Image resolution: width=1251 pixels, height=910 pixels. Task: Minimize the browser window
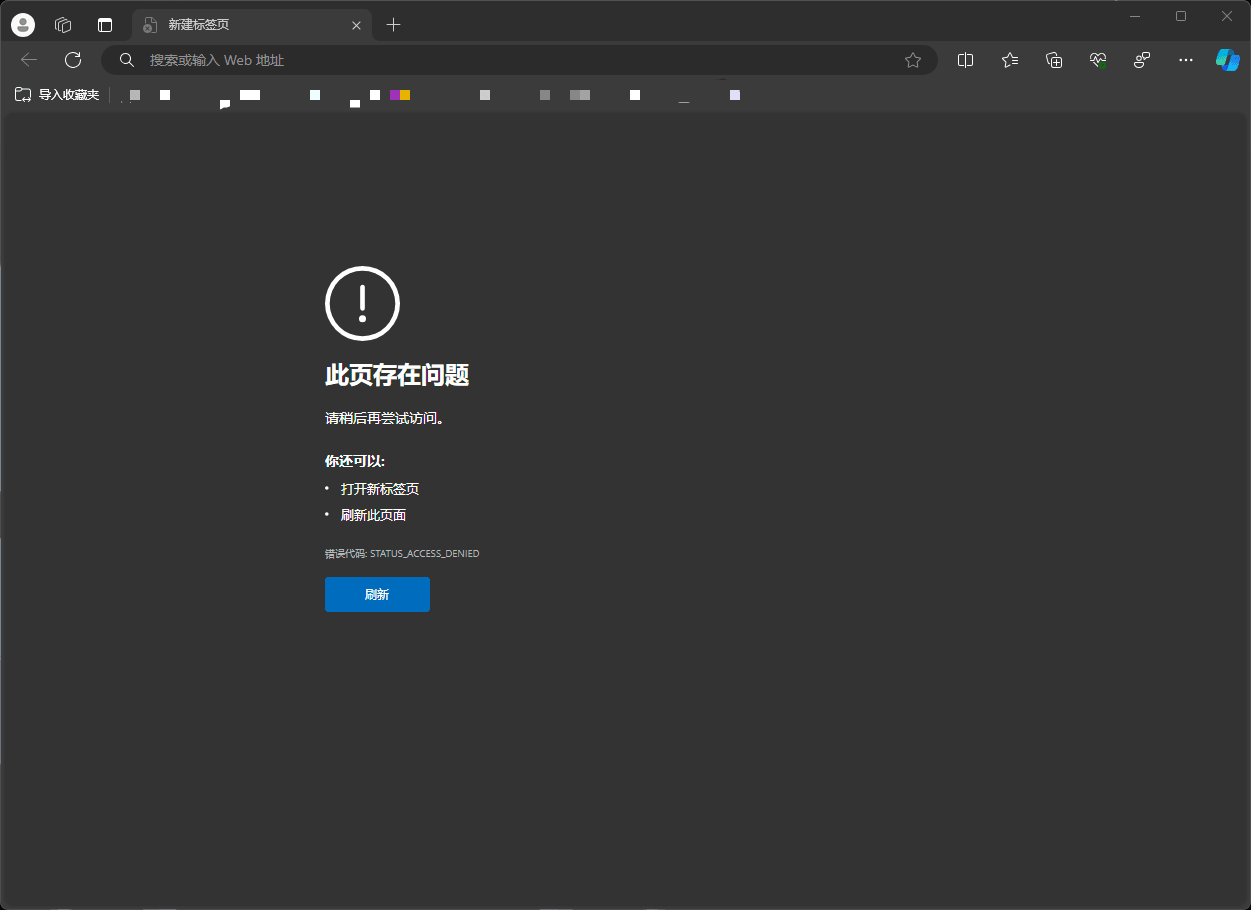click(x=1135, y=16)
